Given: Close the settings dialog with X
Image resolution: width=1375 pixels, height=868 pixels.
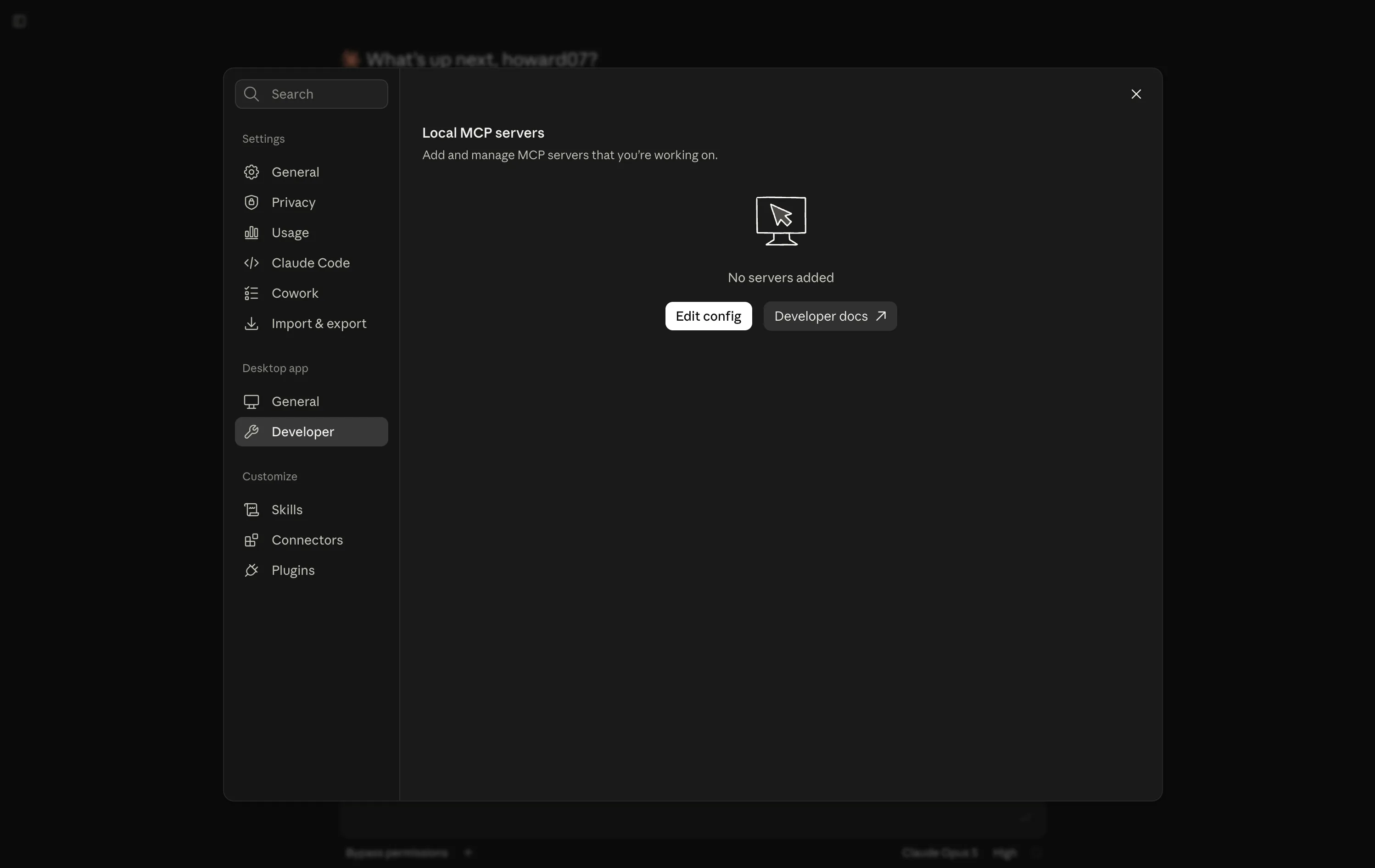Looking at the screenshot, I should pos(1136,94).
